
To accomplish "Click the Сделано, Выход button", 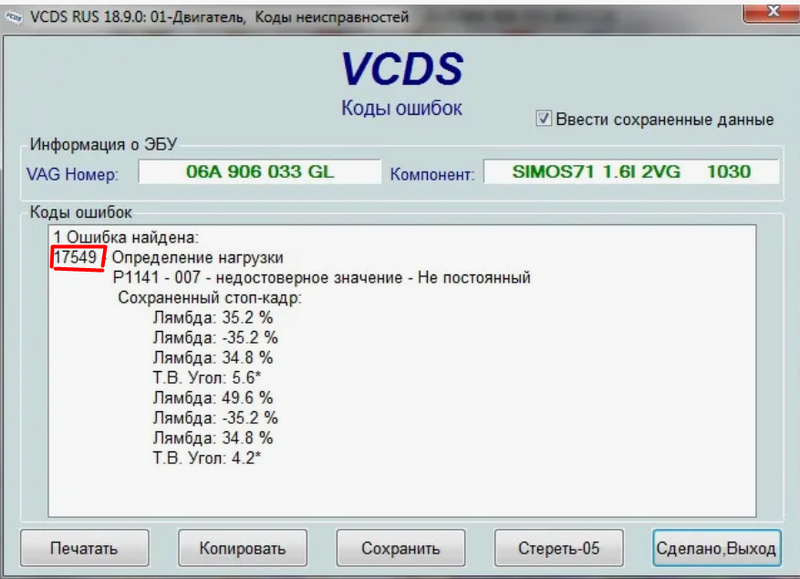I will [x=717, y=548].
